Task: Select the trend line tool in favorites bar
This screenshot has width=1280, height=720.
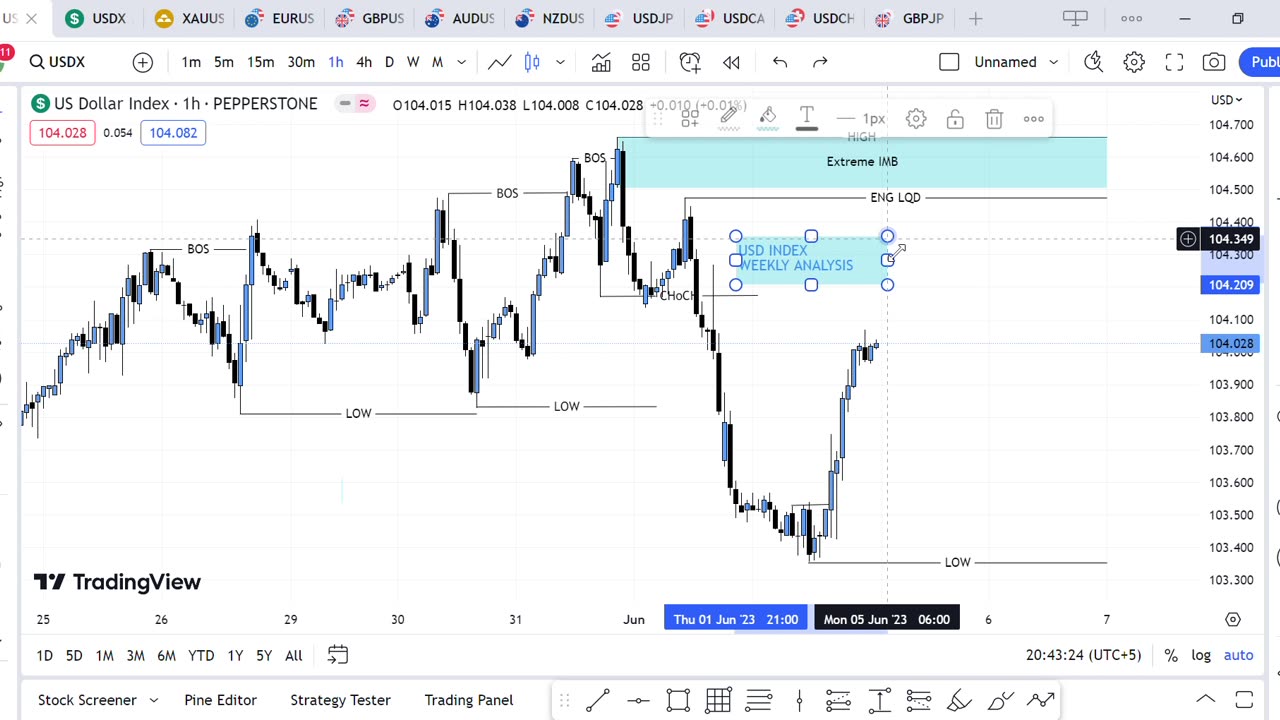Action: (x=598, y=700)
